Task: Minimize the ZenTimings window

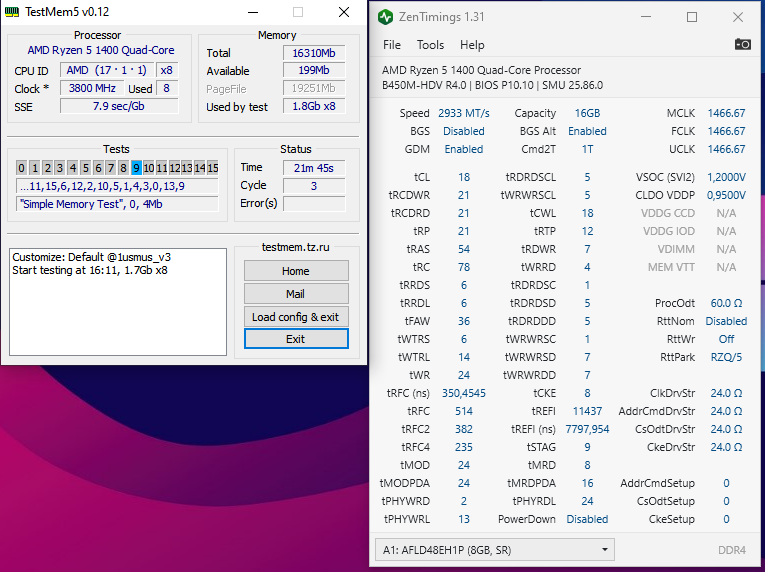Action: click(x=647, y=17)
